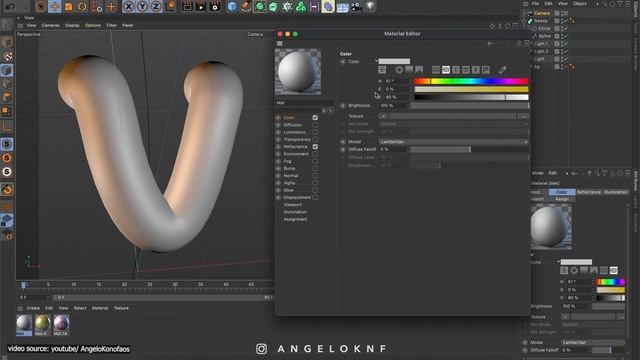
Task: Open viewport View menu
Action: coord(31,25)
